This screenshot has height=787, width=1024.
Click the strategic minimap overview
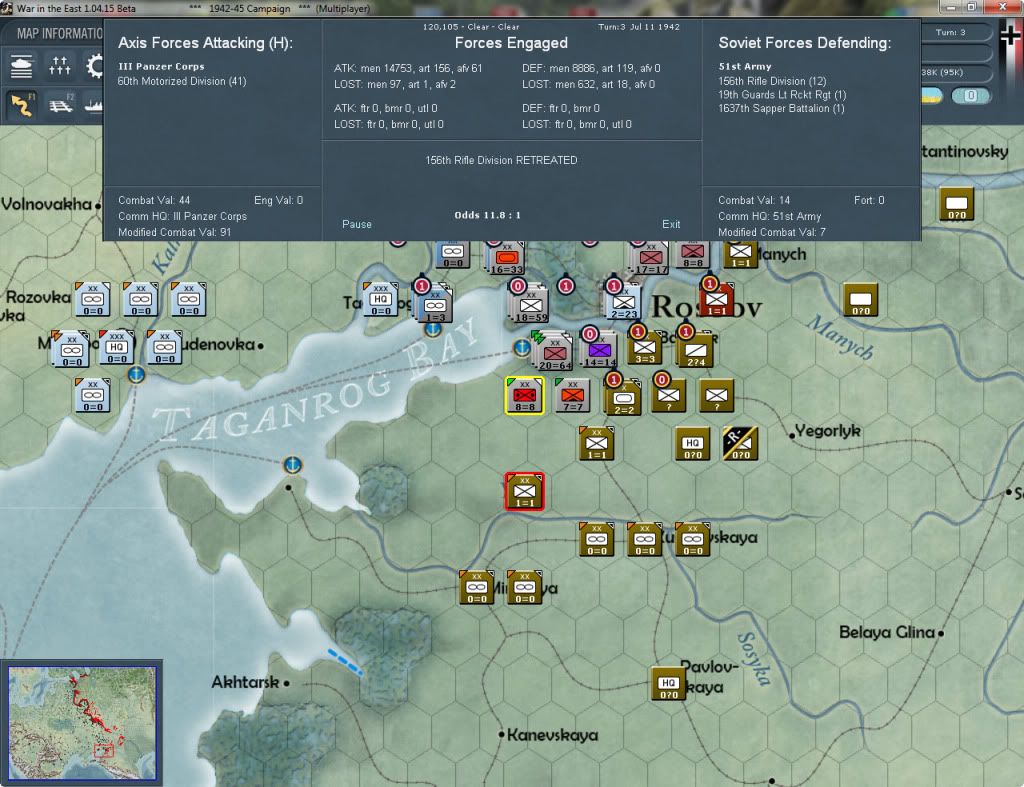(82, 723)
